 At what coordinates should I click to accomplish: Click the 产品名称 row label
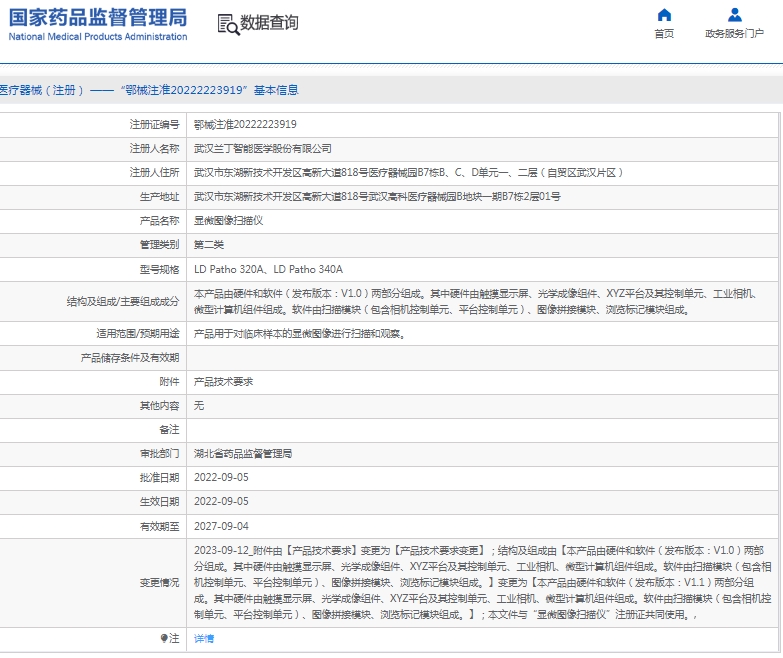click(x=159, y=221)
